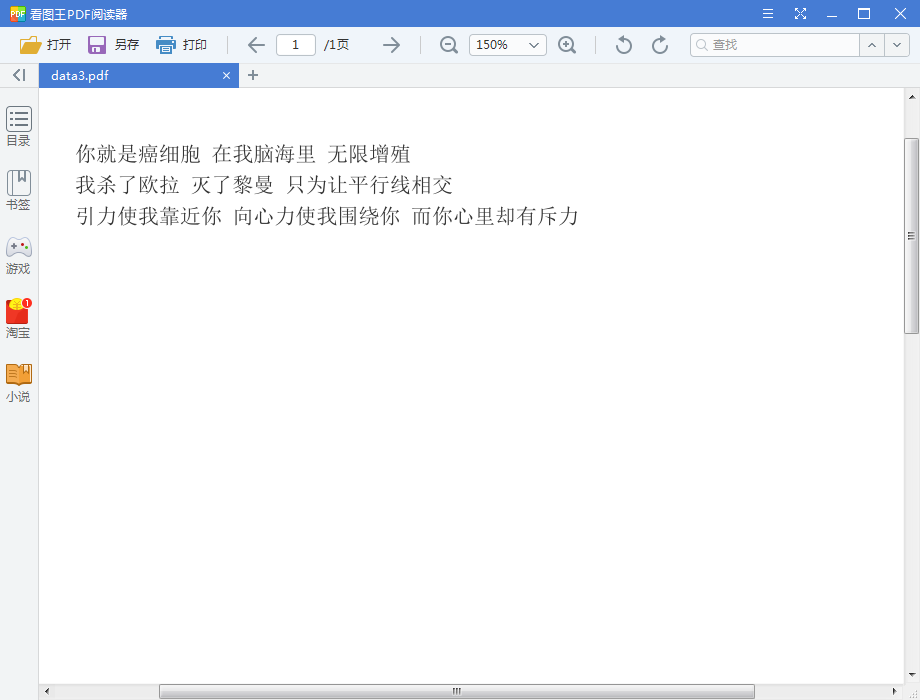The width and height of the screenshot is (920, 700).
Task: Open the 淘宝 red envelope sidebar item
Action: tap(18, 319)
